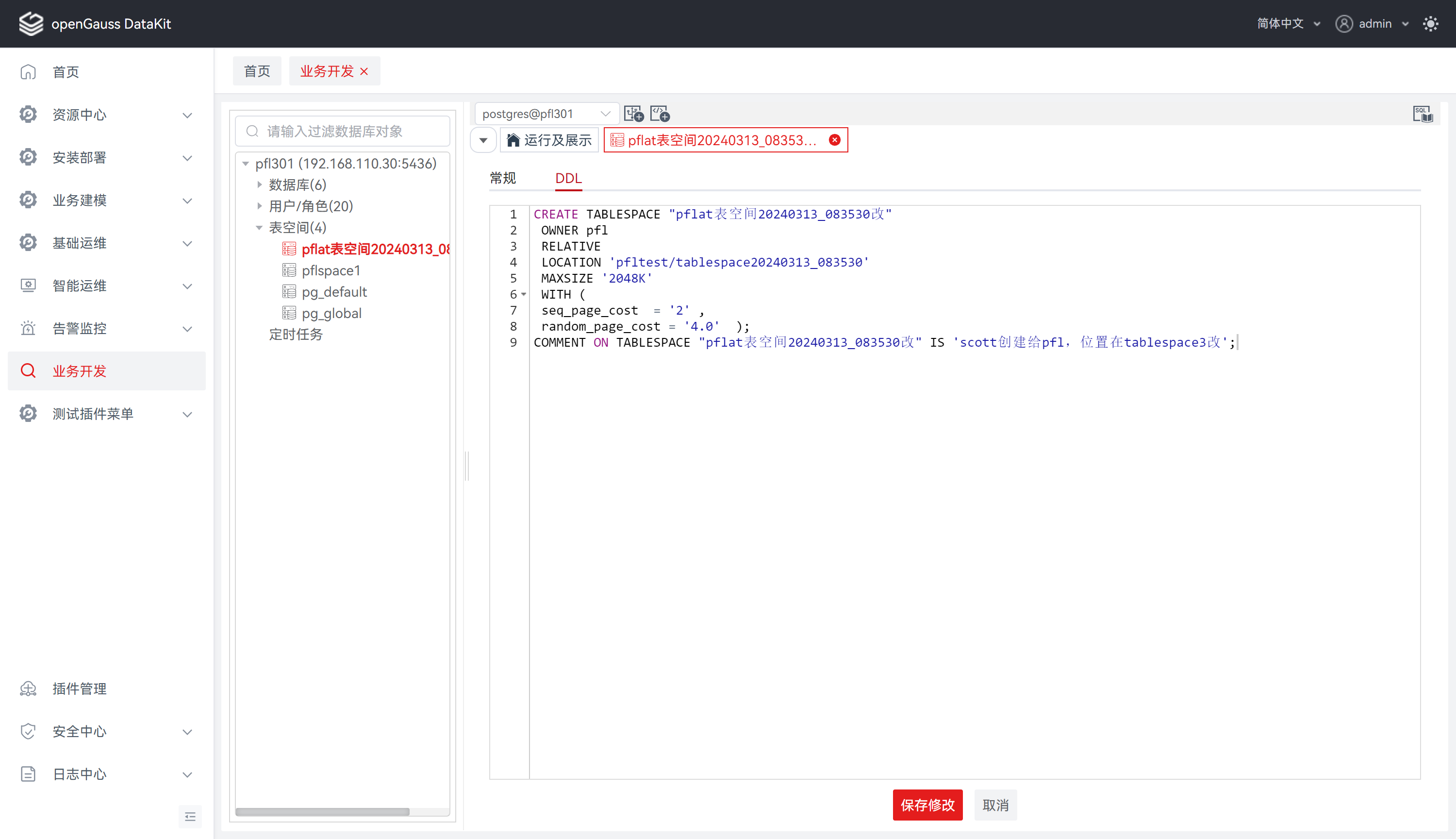
Task: Expand the 数据库(6) tree node
Action: (259, 185)
